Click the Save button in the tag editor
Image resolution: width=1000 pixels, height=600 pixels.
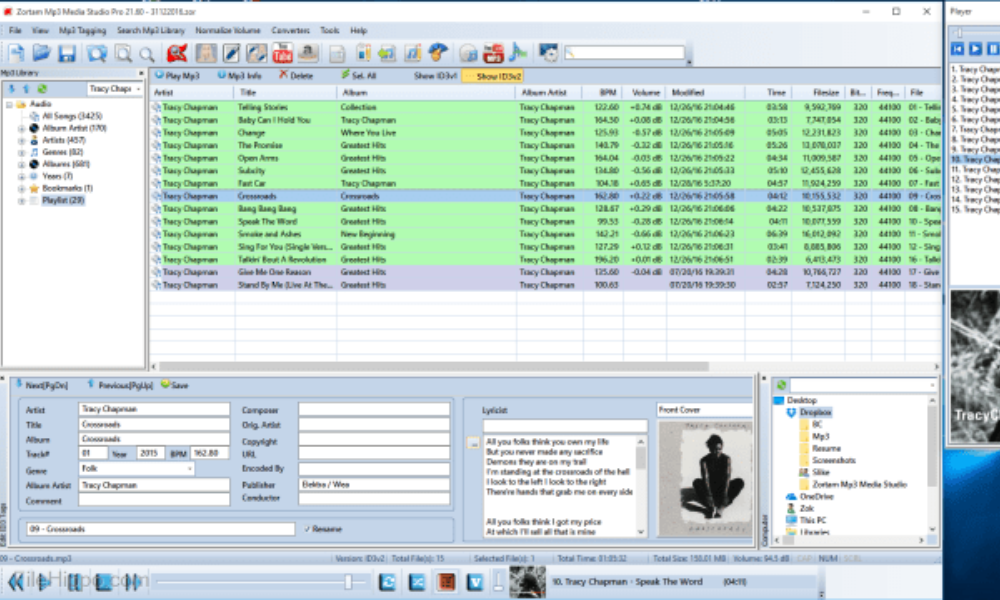point(175,385)
